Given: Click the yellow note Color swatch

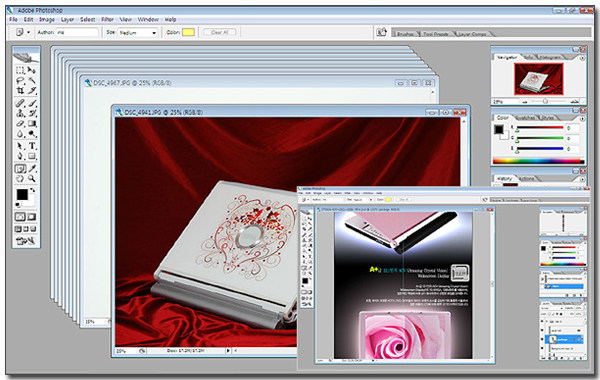Looking at the screenshot, I should click(188, 32).
